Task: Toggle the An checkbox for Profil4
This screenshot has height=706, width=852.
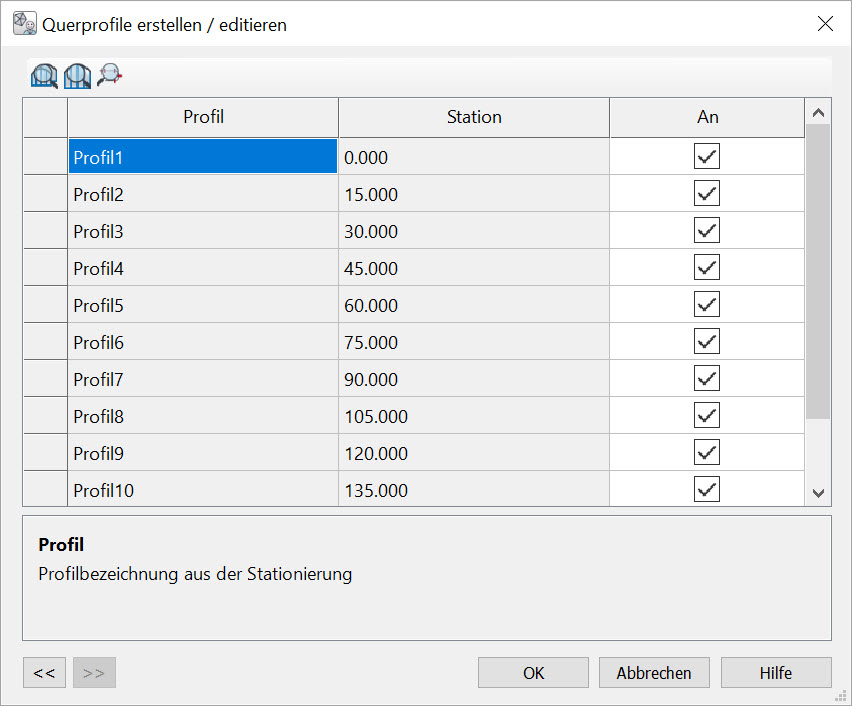Action: [x=707, y=268]
